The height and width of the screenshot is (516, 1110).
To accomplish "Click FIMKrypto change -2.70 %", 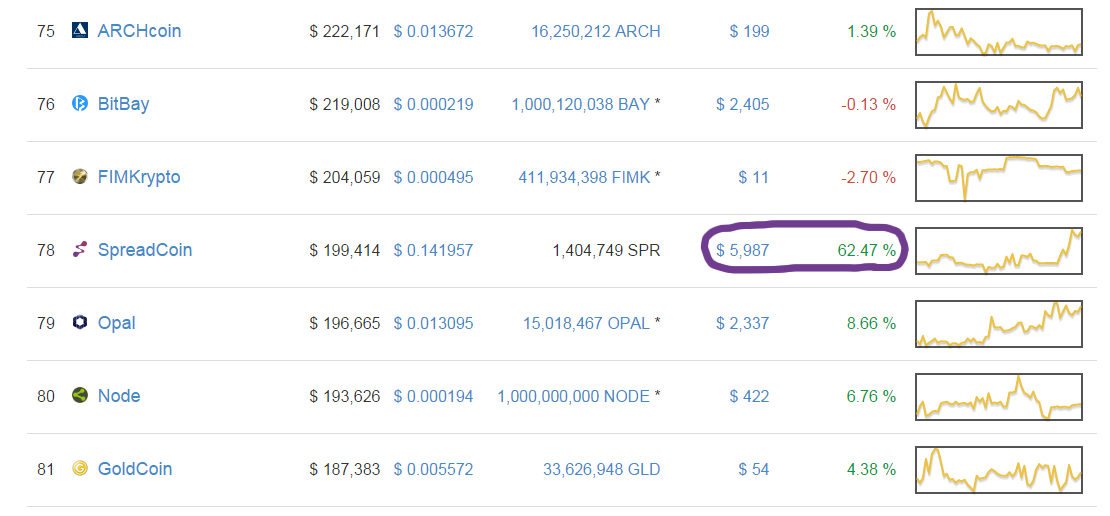I will (869, 177).
